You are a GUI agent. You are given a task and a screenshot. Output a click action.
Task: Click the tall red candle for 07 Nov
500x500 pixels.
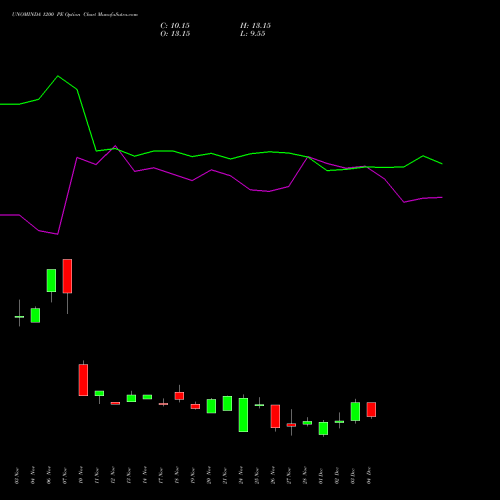[67, 276]
